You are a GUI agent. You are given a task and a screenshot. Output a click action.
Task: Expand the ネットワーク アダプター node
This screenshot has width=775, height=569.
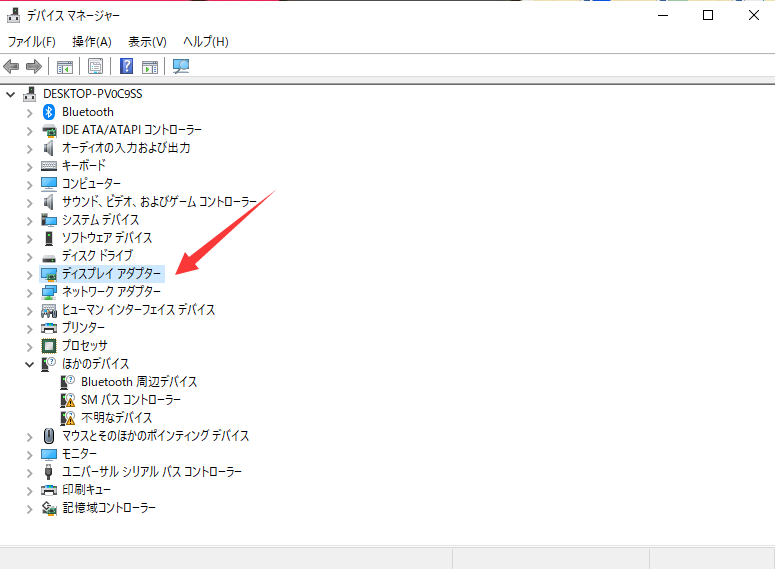(x=29, y=292)
